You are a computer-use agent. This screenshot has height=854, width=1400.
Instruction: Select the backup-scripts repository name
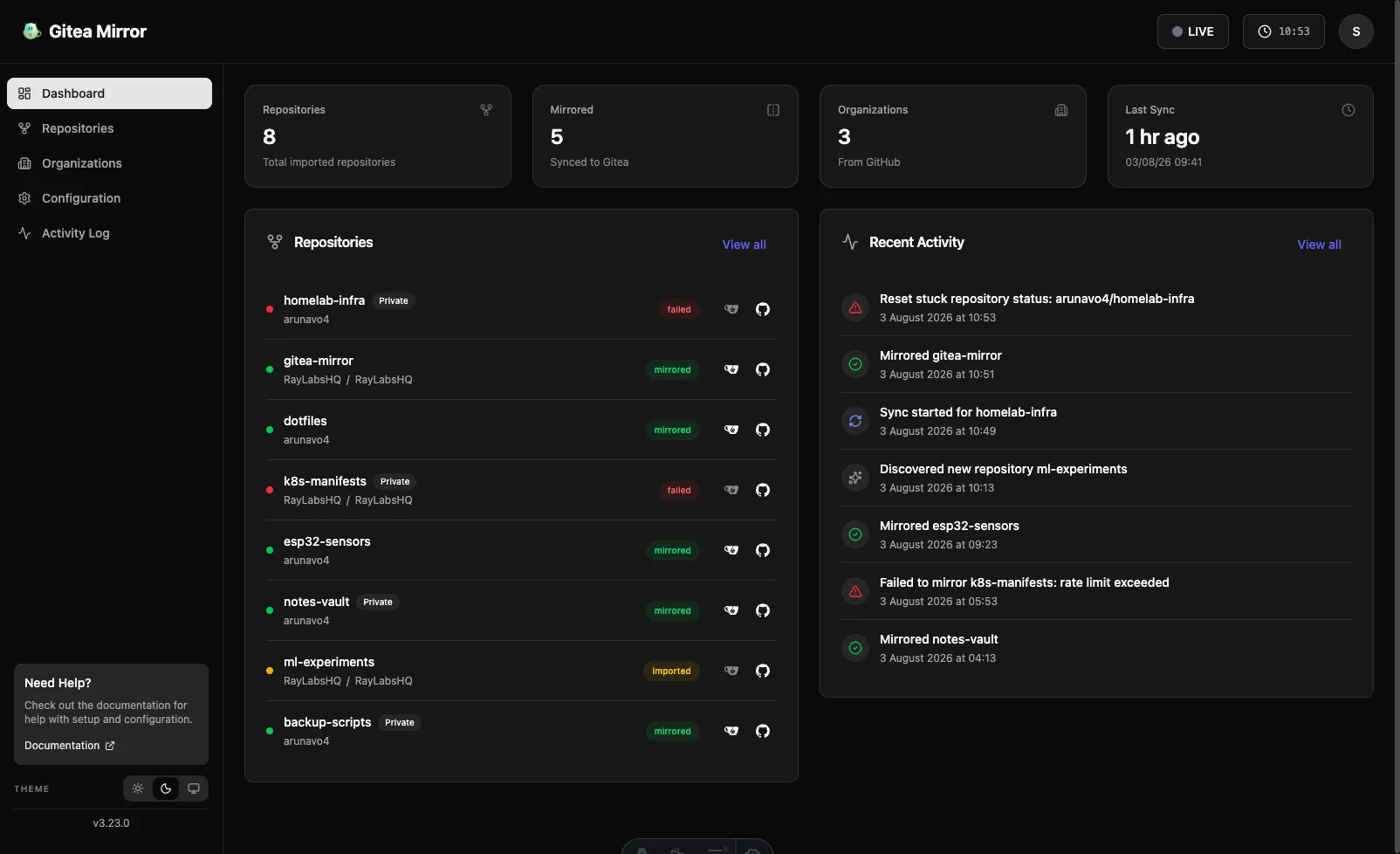point(327,722)
